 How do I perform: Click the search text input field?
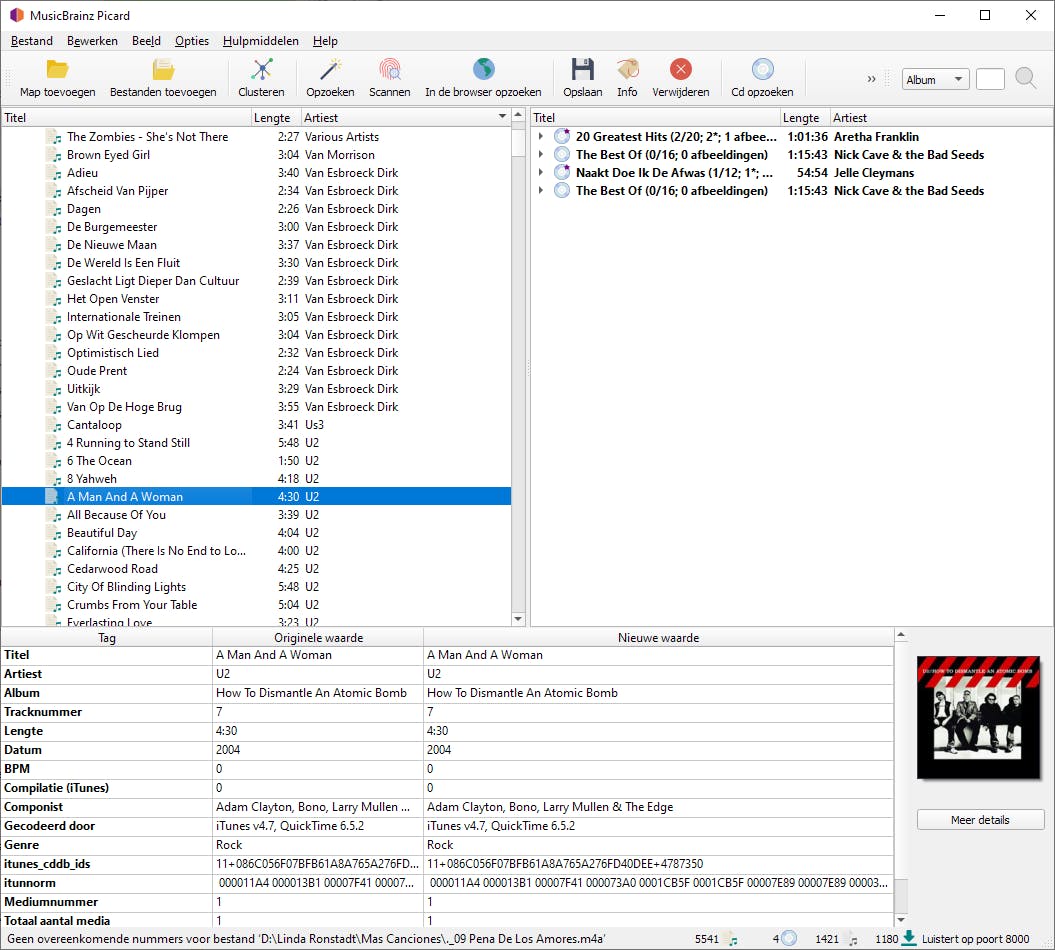990,79
